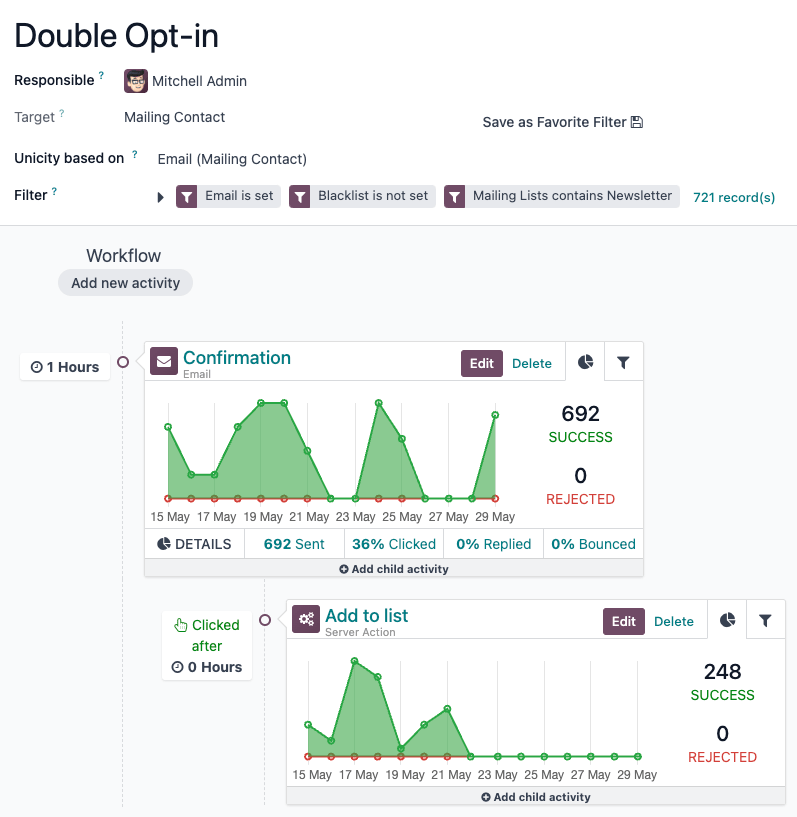Open the 721 record(s) link
The image size is (797, 817).
point(734,197)
